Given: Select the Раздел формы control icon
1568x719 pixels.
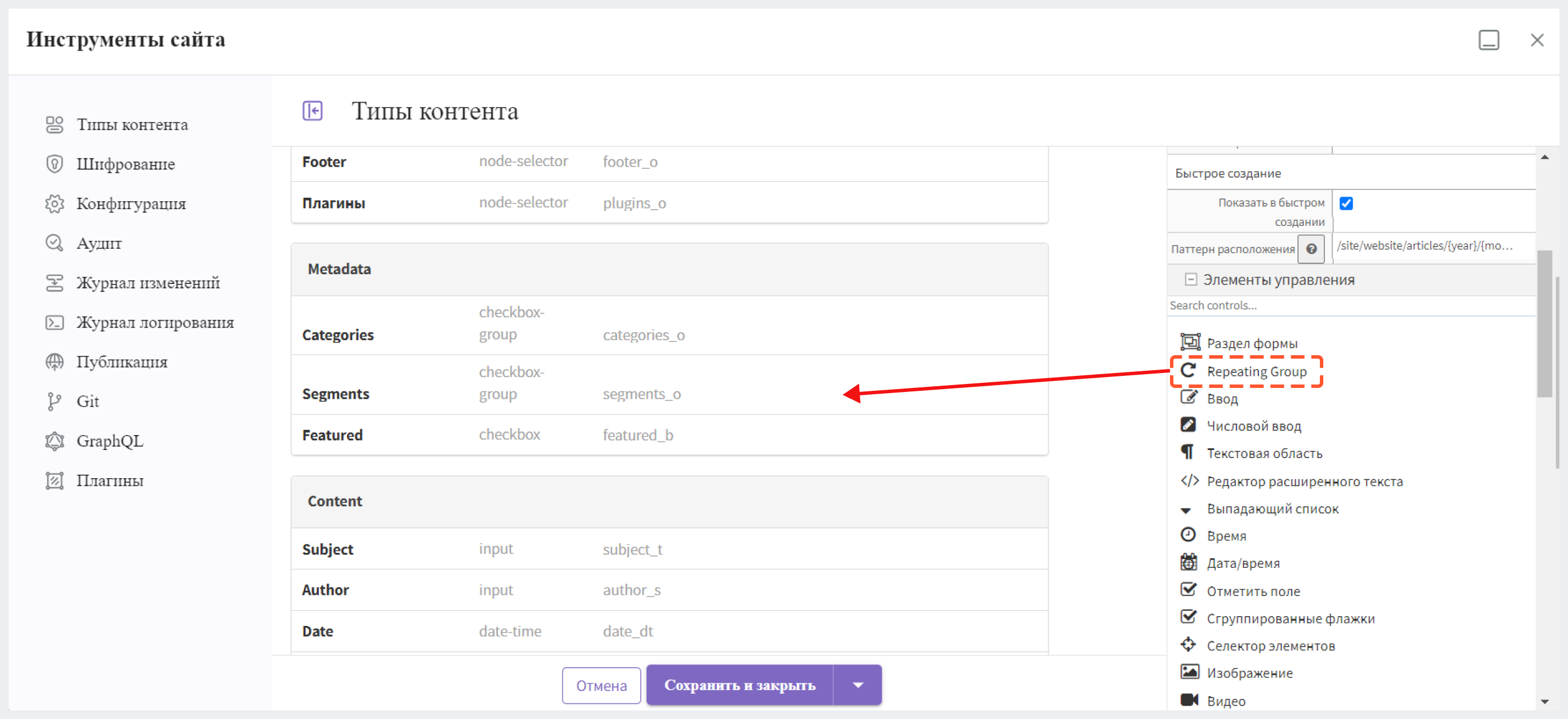Looking at the screenshot, I should click(x=1190, y=342).
